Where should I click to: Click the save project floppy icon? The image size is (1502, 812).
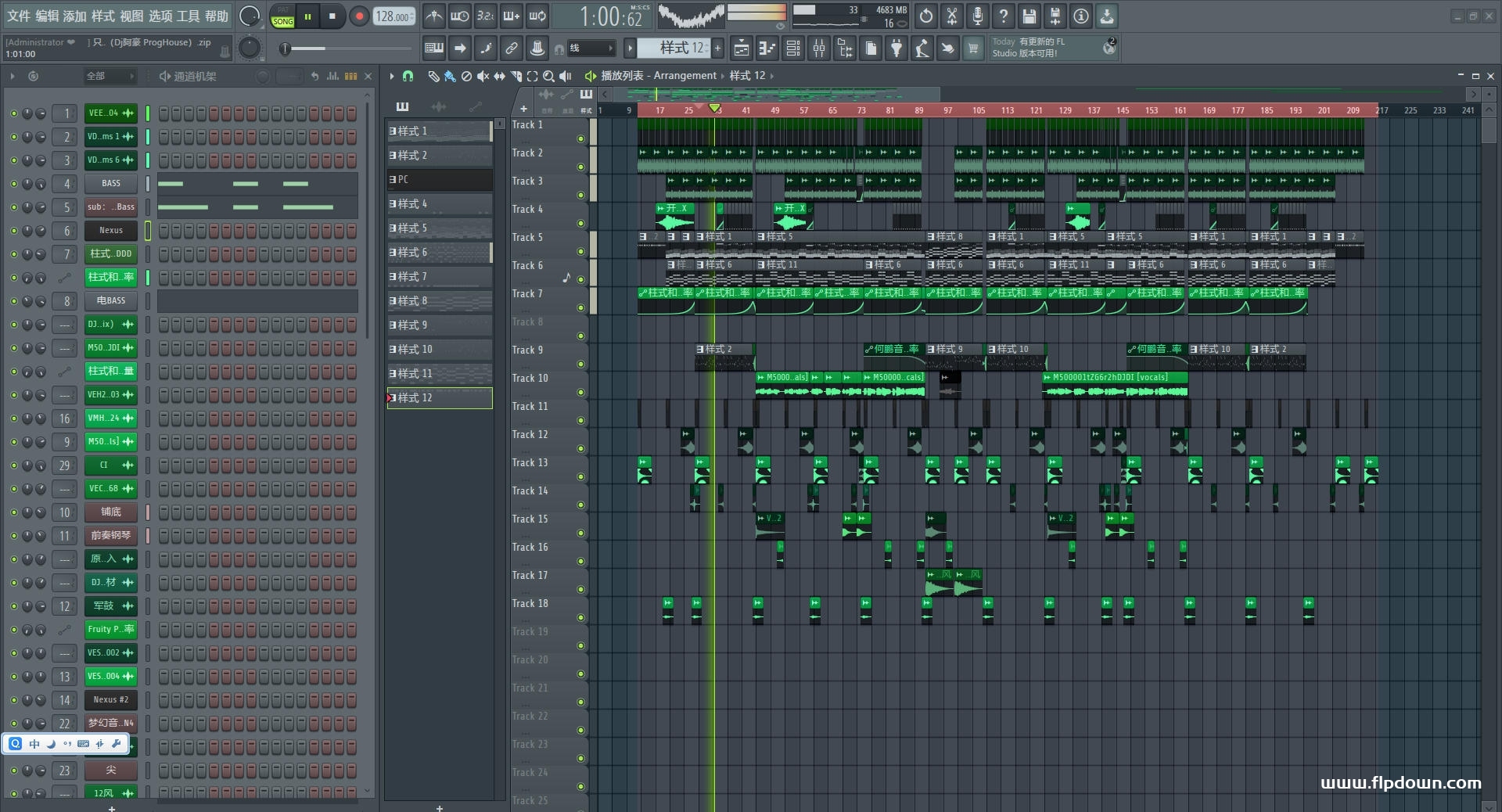coord(1029,16)
